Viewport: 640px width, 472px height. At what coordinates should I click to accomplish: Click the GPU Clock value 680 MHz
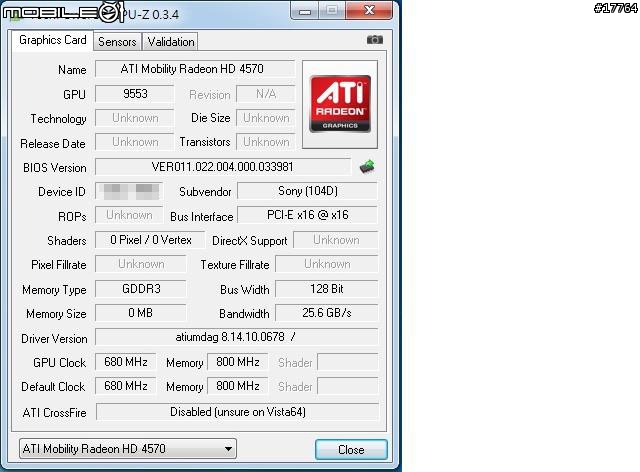(x=126, y=362)
